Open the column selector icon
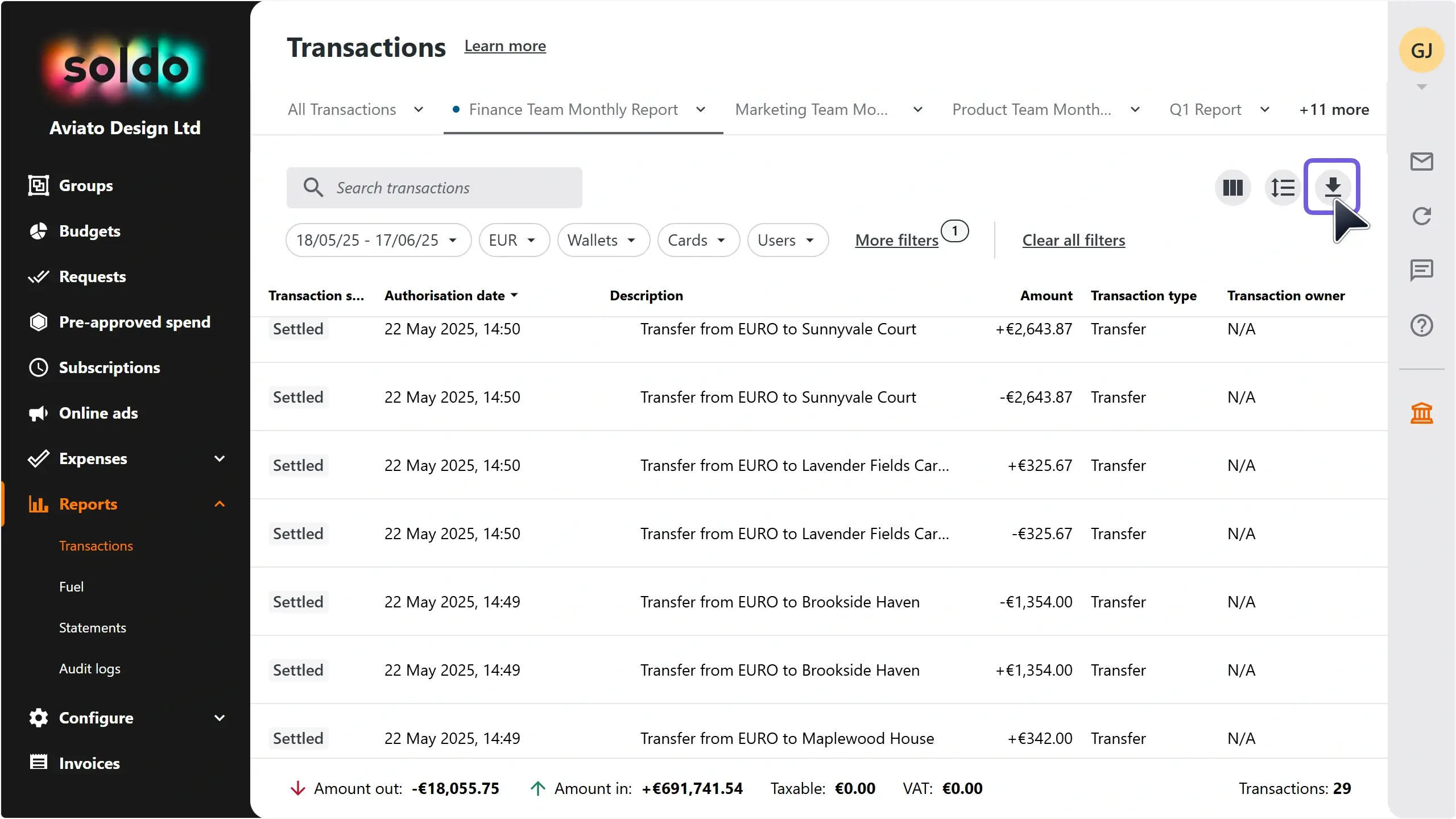 click(x=1232, y=188)
